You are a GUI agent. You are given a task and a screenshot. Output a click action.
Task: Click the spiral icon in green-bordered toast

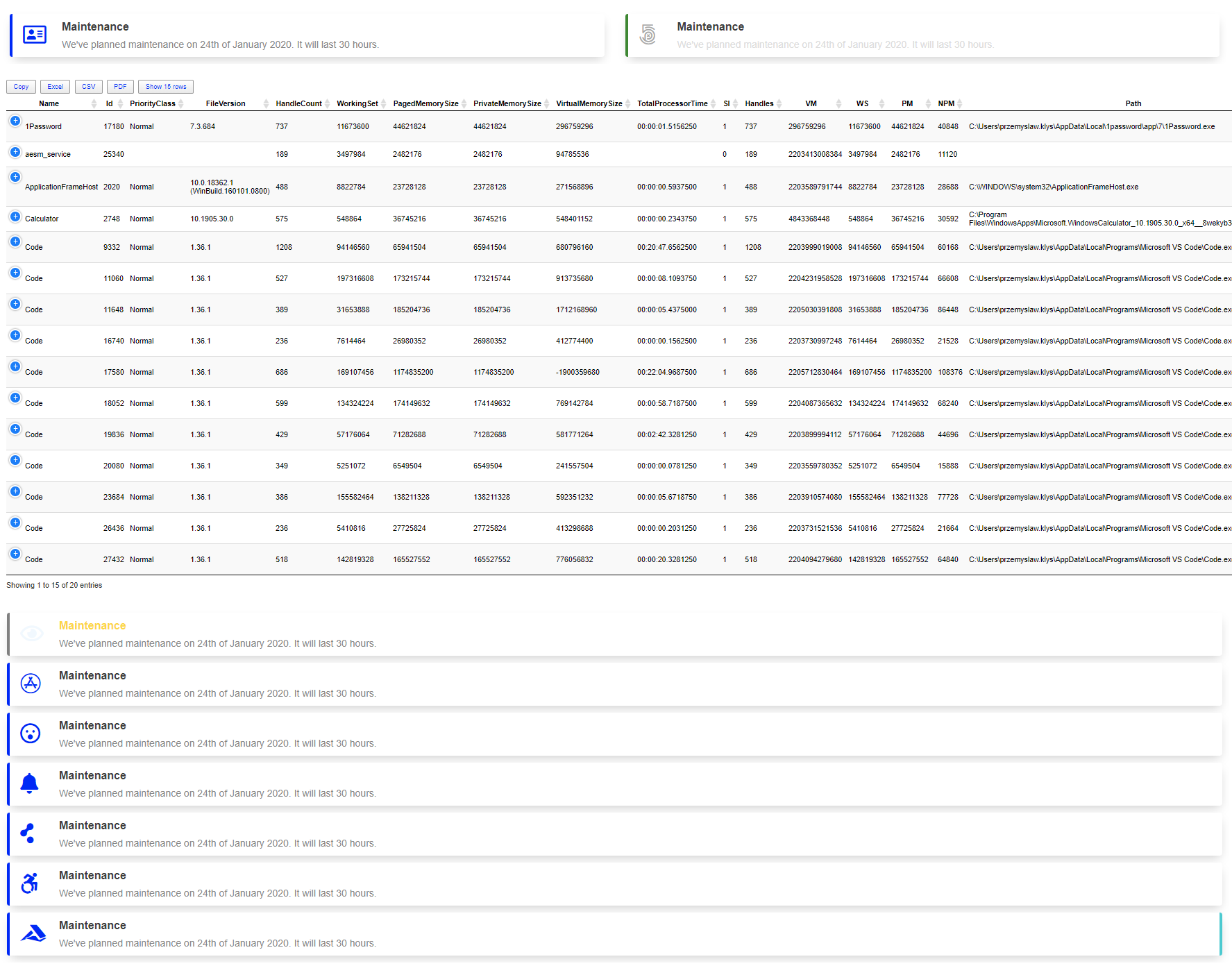coord(648,35)
